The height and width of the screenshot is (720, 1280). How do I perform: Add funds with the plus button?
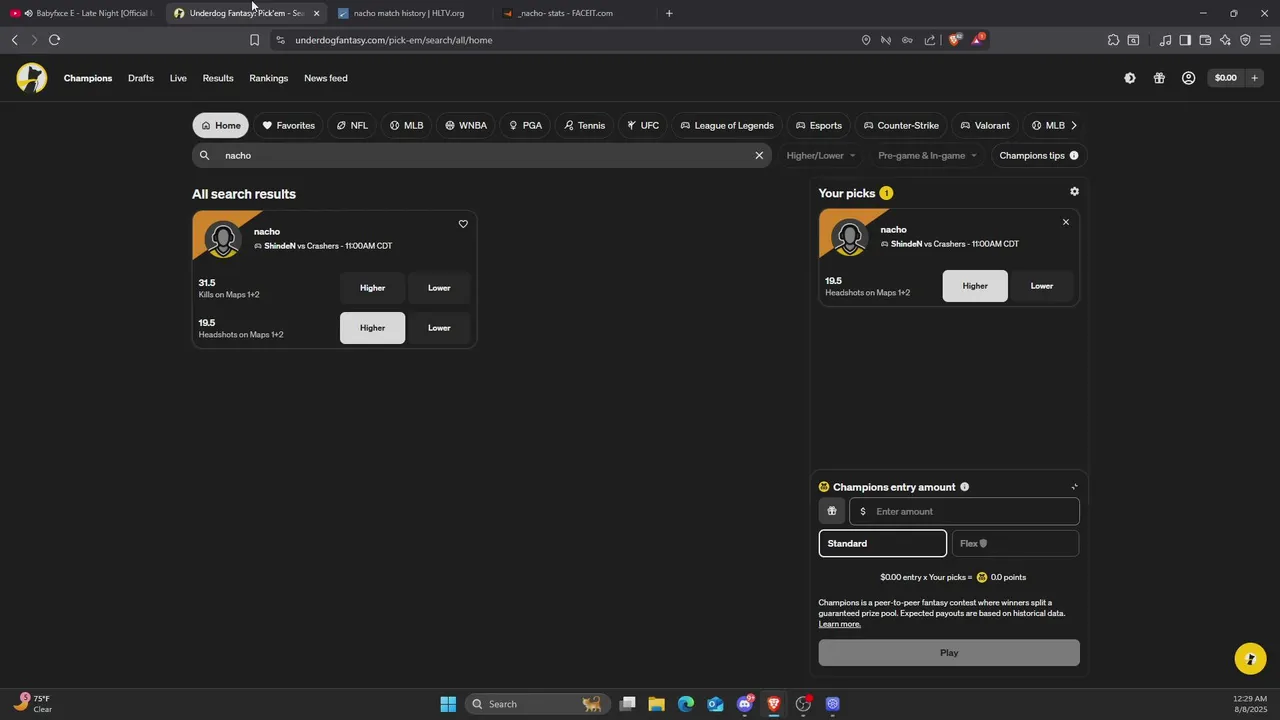coord(1254,78)
